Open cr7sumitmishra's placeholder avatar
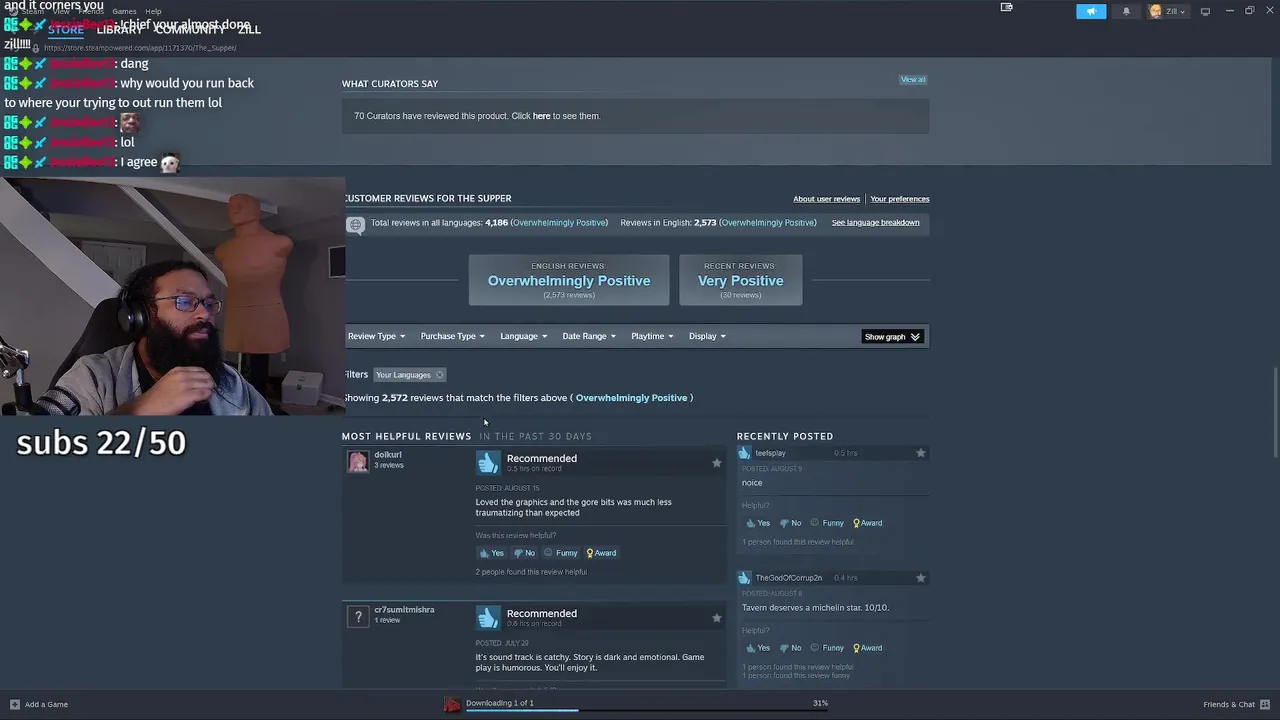 click(x=357, y=616)
